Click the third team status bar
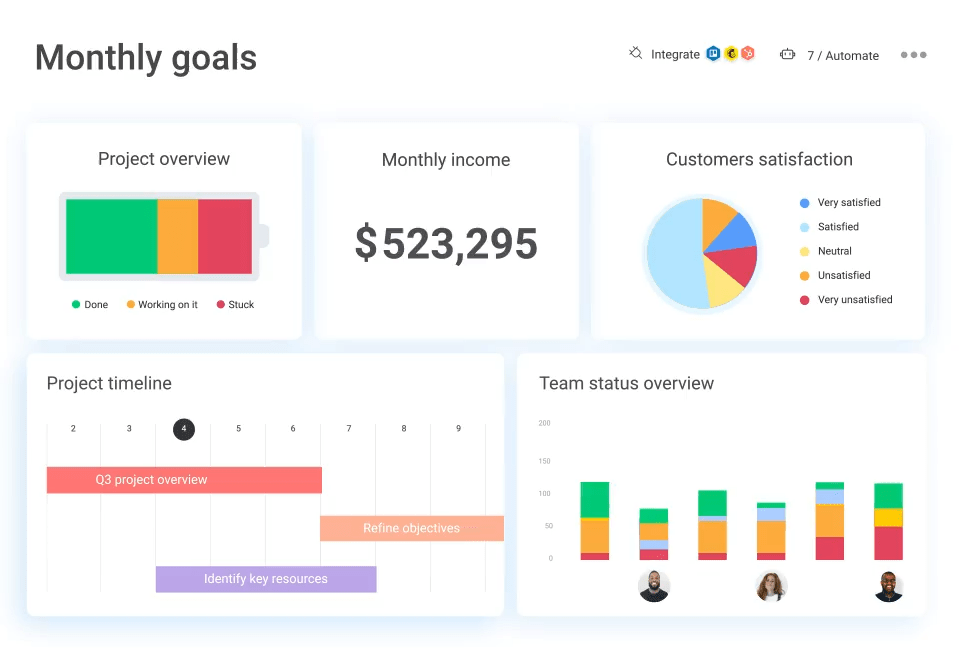Image resolution: width=972 pixels, height=654 pixels. tap(712, 525)
